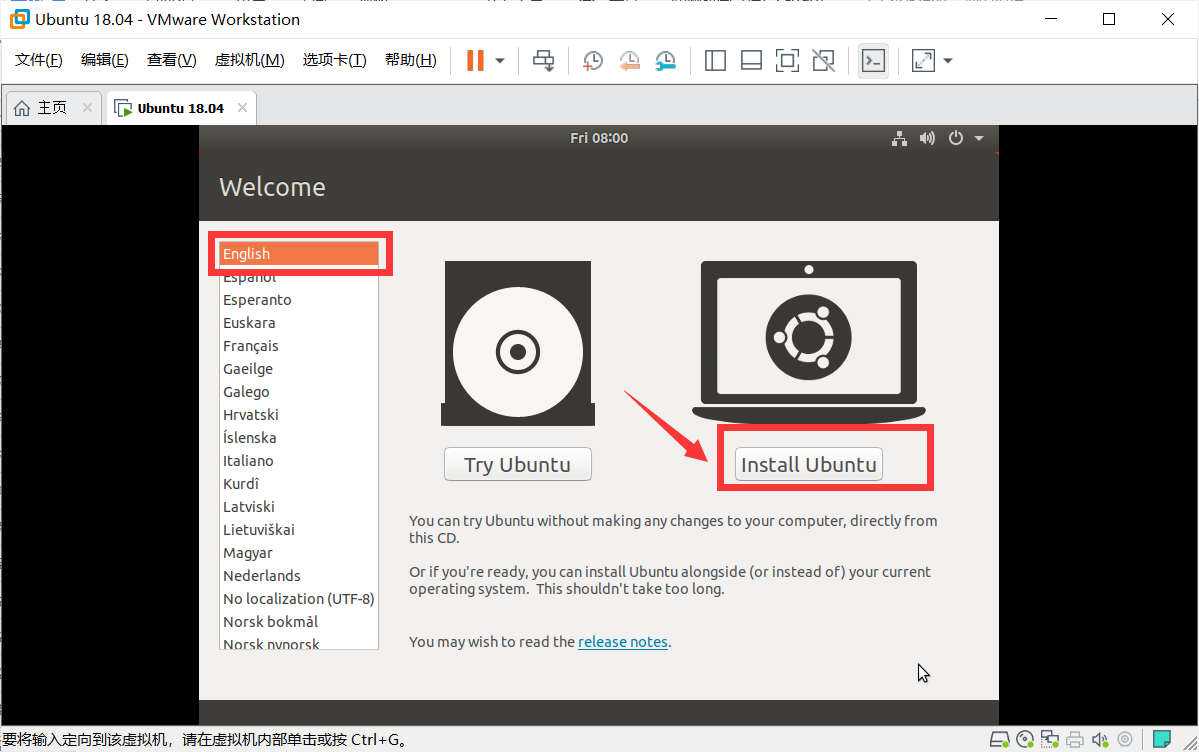Take a snapshot of this virtual machine
1199x752 pixels.
coord(593,60)
